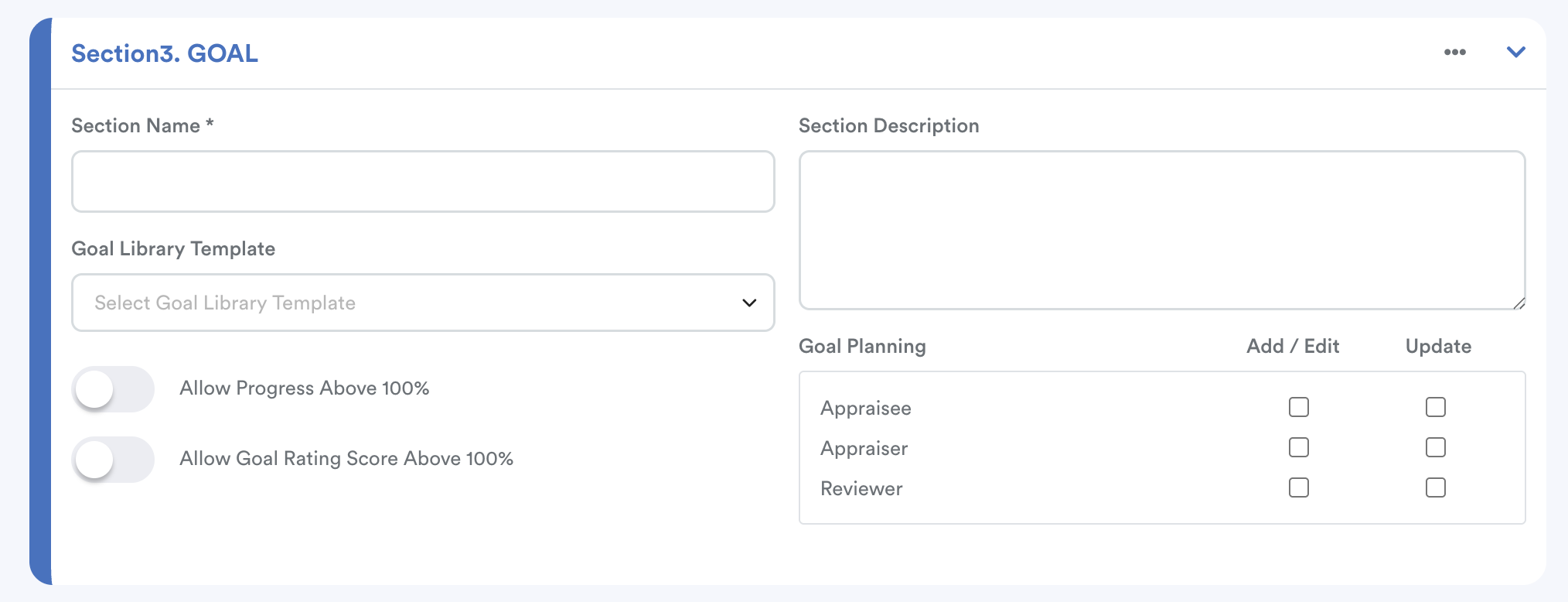Check Appraiser Update checkbox
1568x602 pixels.
1435,447
